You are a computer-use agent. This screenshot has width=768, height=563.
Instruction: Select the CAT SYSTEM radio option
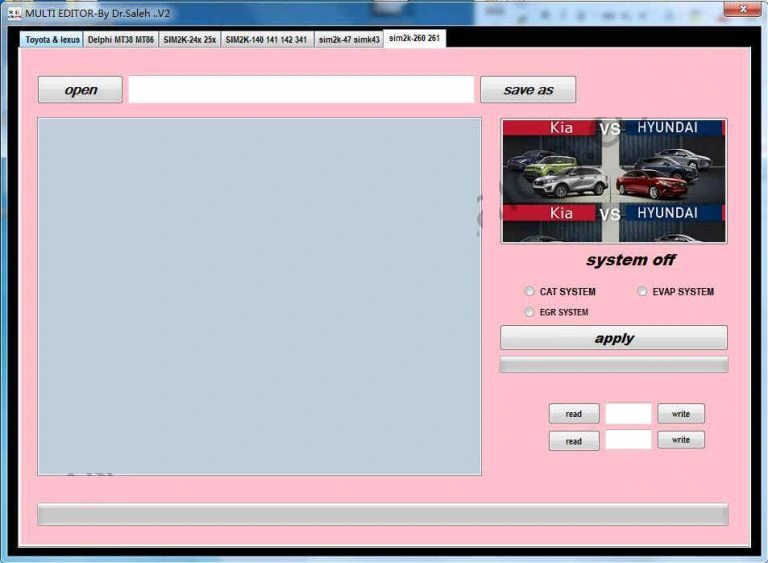[530, 292]
